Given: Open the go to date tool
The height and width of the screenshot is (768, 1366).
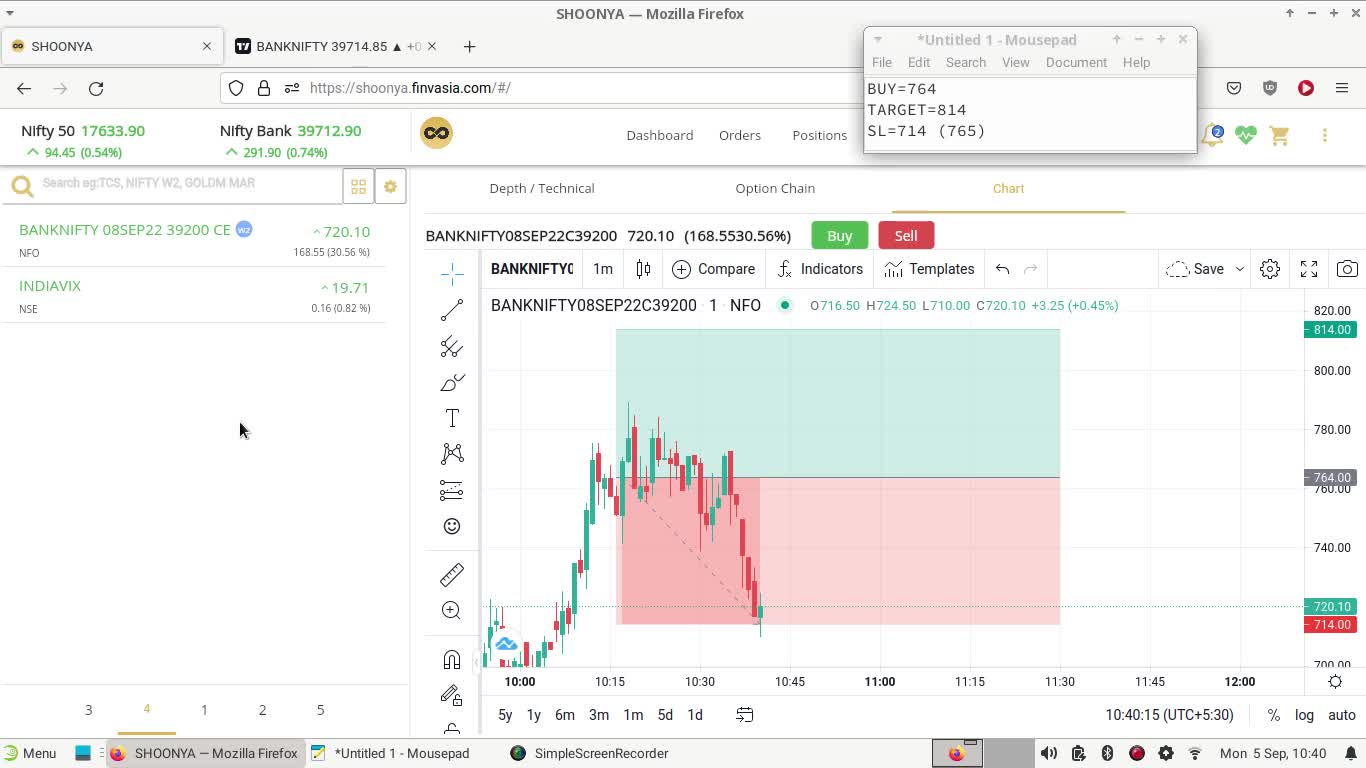Looking at the screenshot, I should (745, 715).
